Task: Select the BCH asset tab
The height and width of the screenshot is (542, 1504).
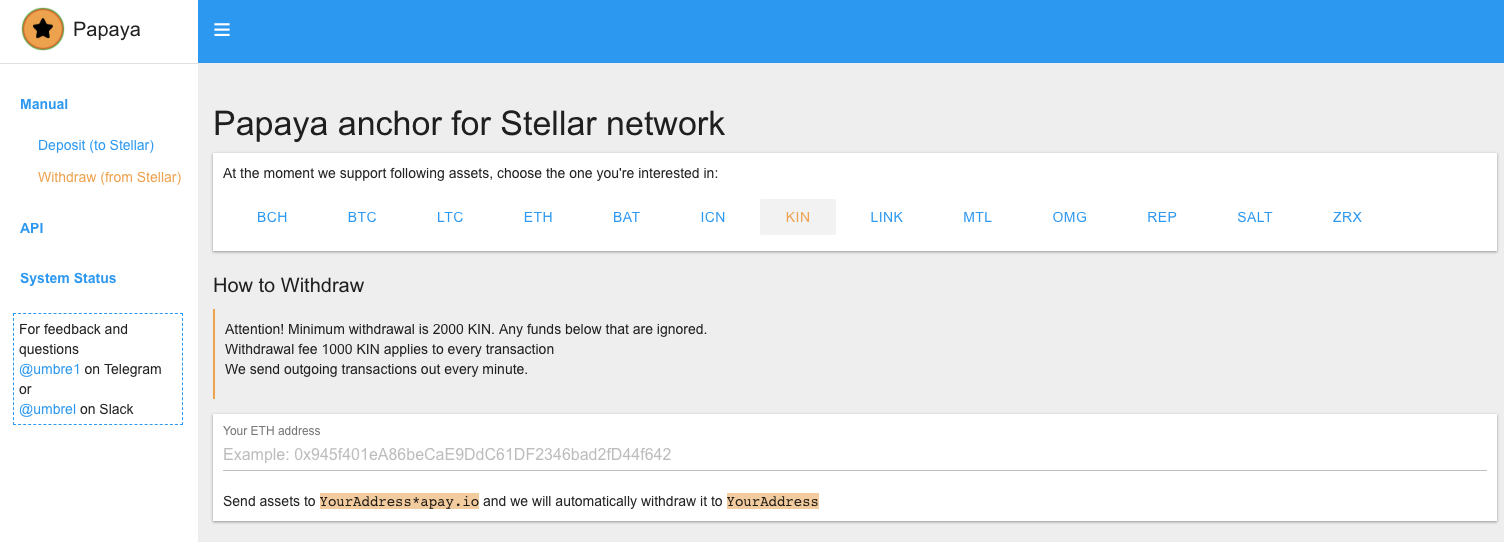Action: click(272, 217)
